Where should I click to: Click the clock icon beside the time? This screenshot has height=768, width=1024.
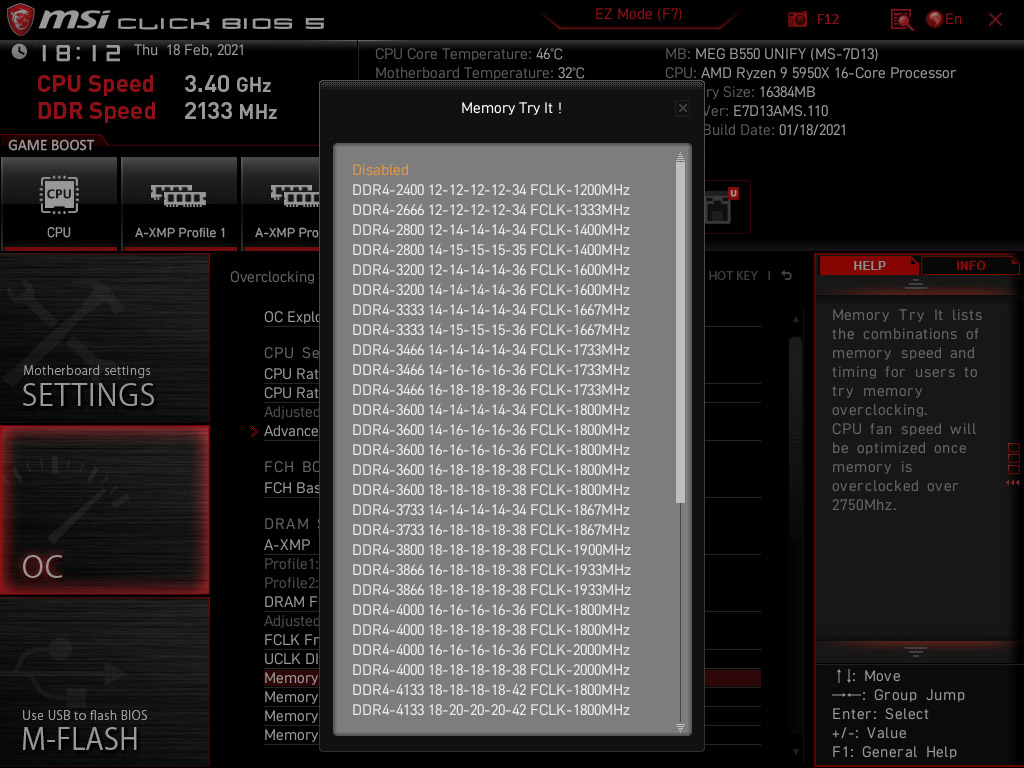[x=19, y=52]
